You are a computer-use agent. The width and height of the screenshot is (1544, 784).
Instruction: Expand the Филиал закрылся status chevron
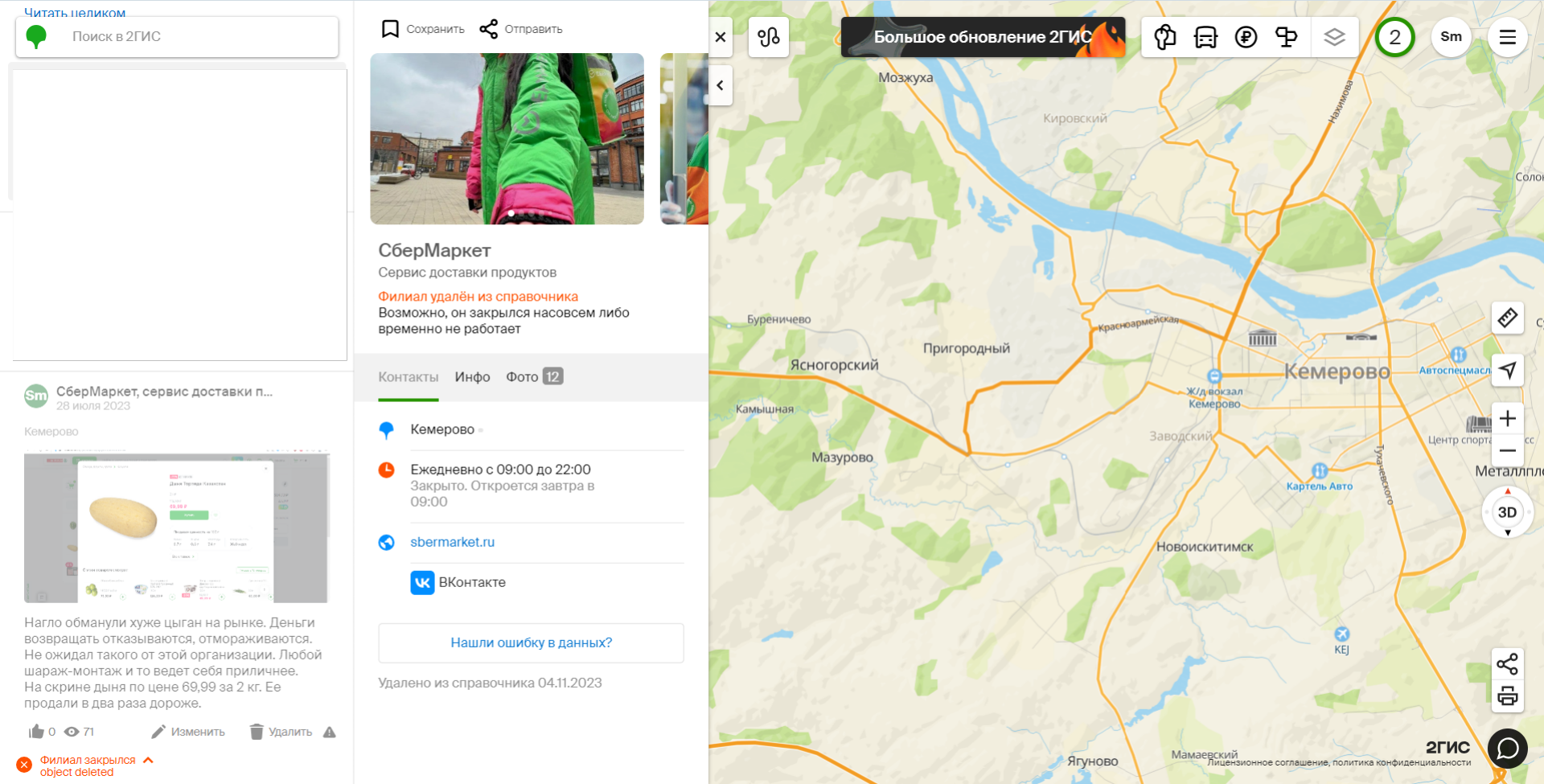coord(148,760)
